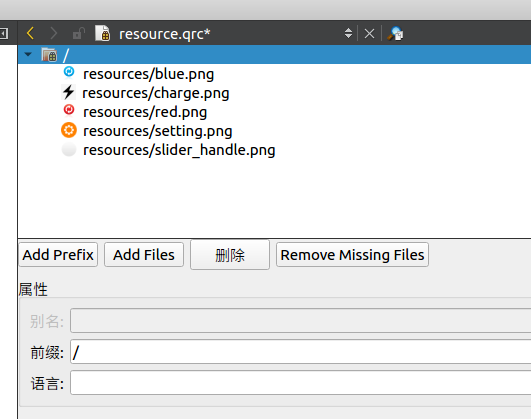Image resolution: width=531 pixels, height=419 pixels.
Task: Open the resource.qrc document selector arrows
Action: 348,34
